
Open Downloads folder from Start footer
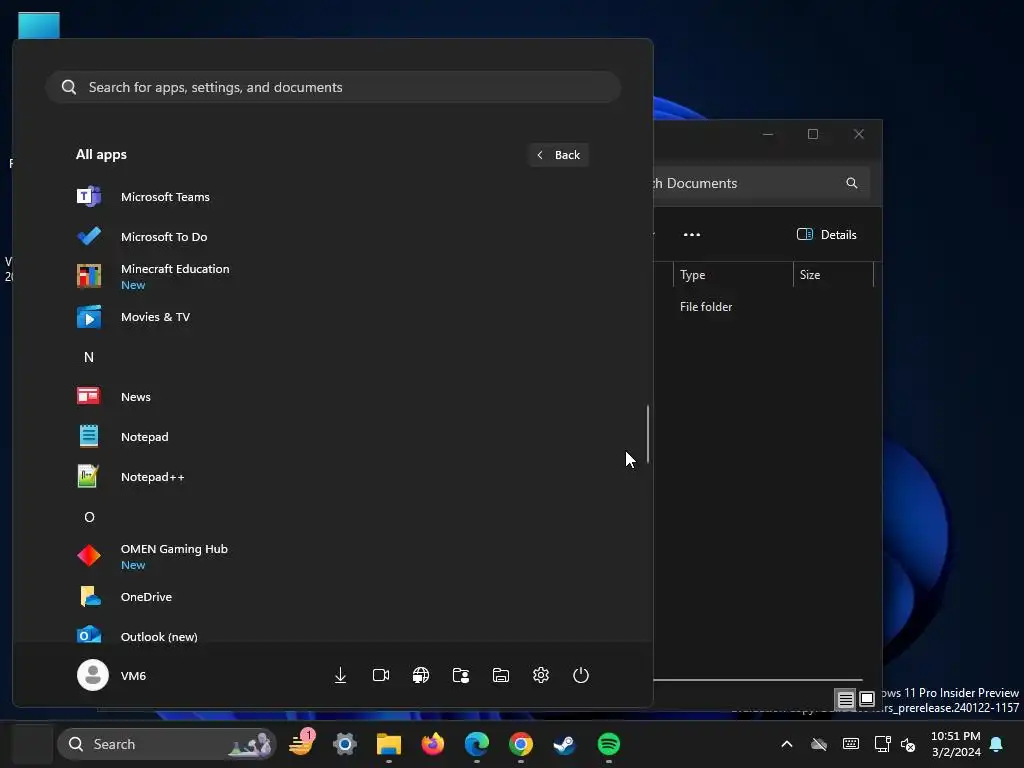coord(340,675)
